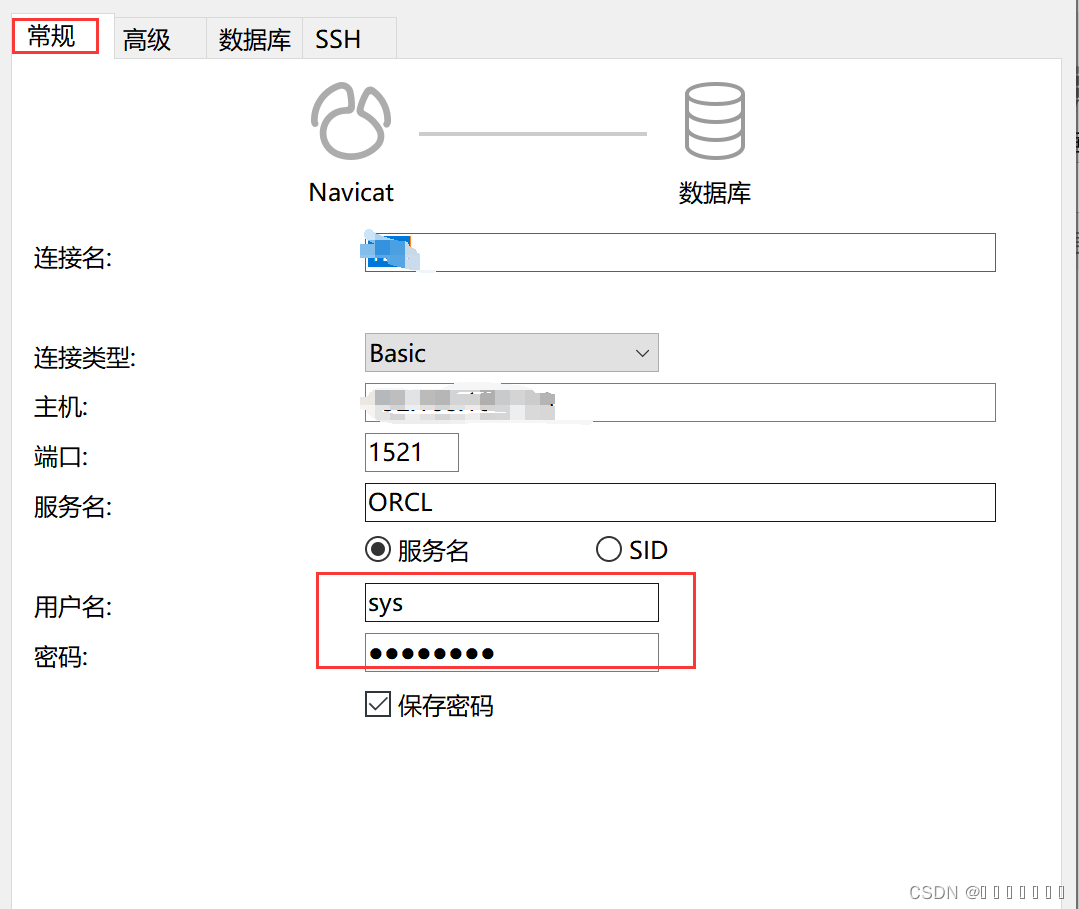This screenshot has height=909, width=1079.
Task: Open the 数据库 tab
Action: point(255,39)
